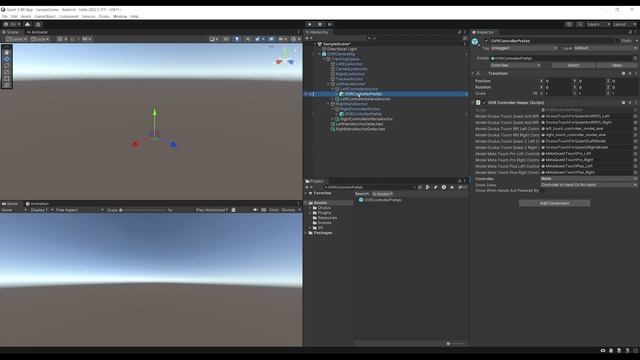Select LeftHandAnchorDetached in Hierarchy

pyautogui.click(x=359, y=124)
